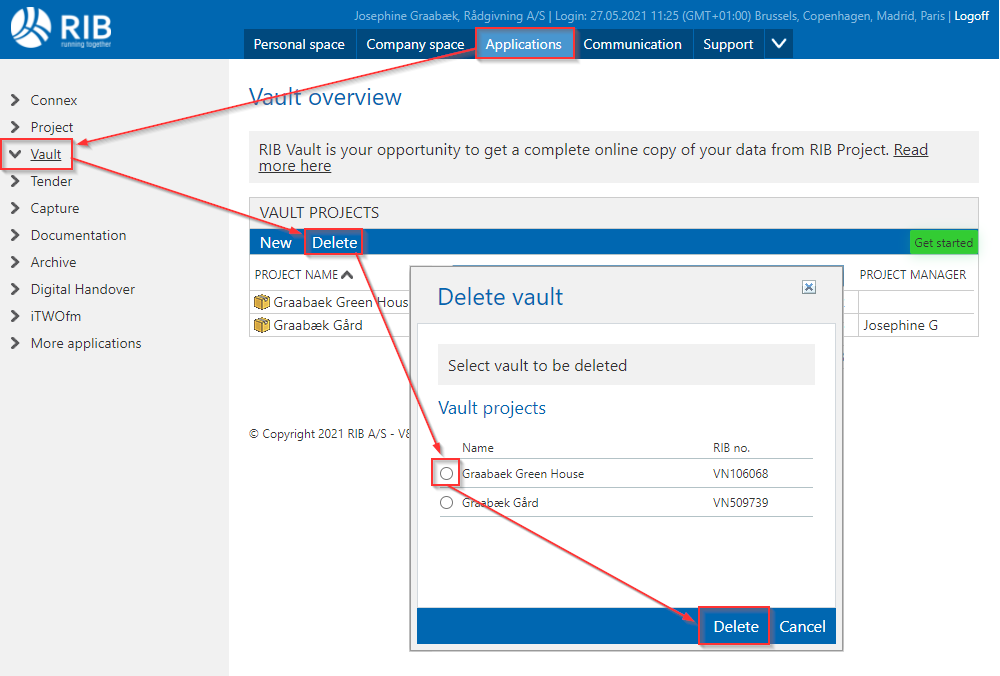Click the Logoff link
The image size is (1000, 676).
click(x=971, y=16)
